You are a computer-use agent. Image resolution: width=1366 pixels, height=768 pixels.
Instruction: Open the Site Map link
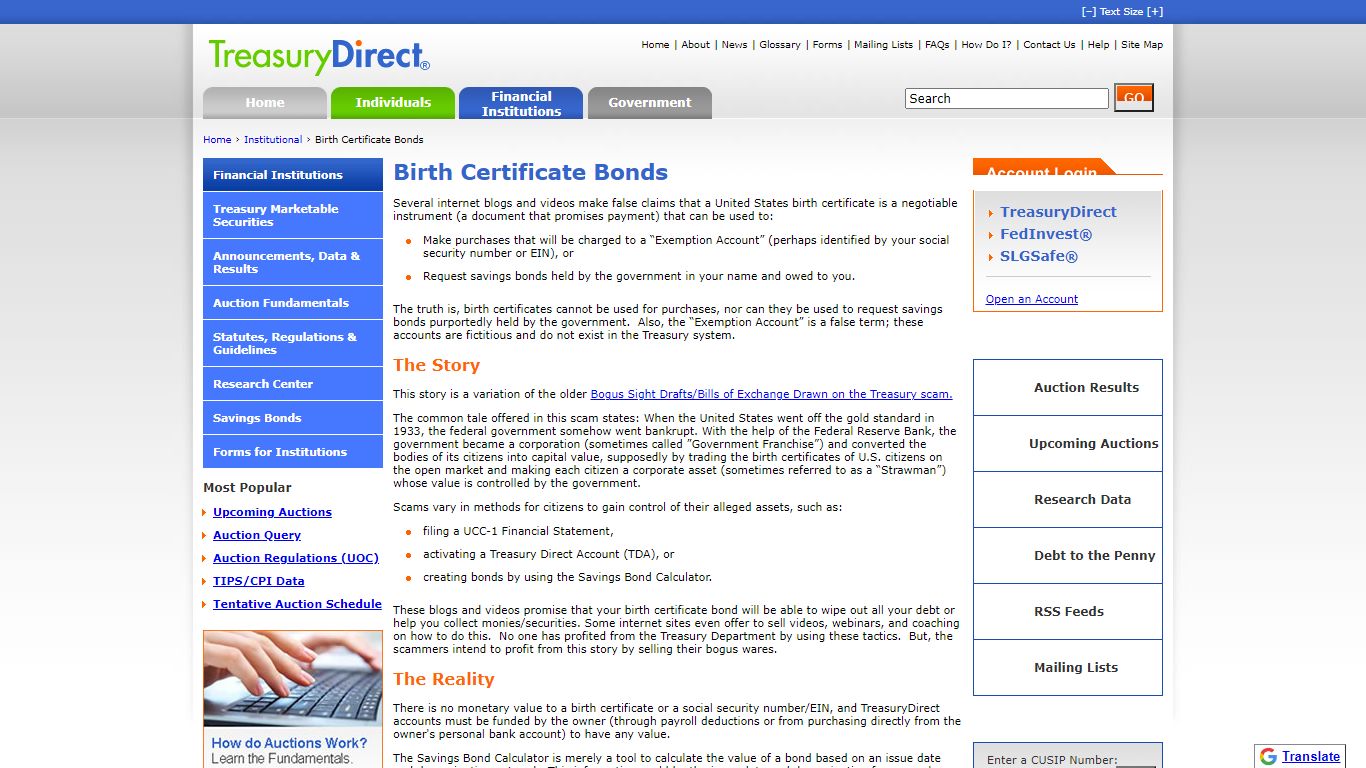point(1142,44)
